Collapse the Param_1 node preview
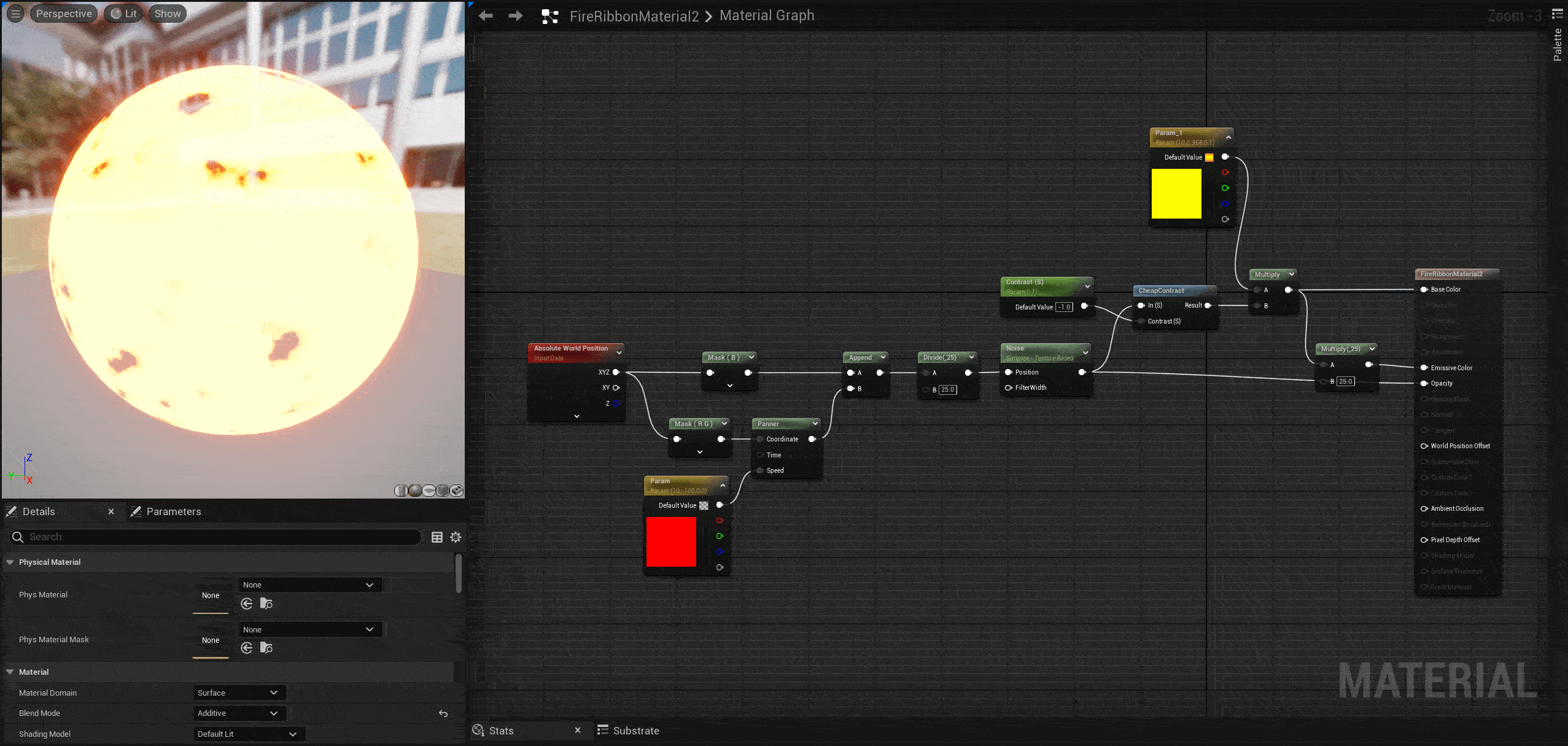This screenshot has height=746, width=1568. (x=1228, y=138)
